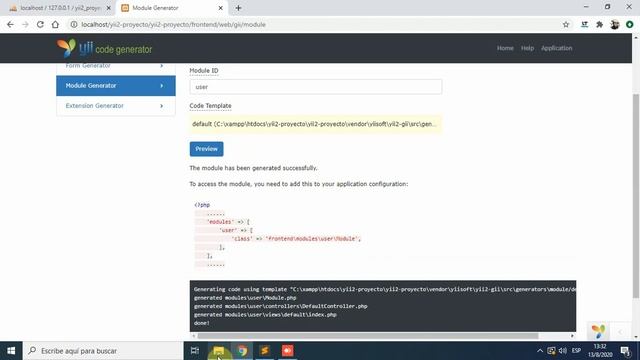Click the address bar URL
The height and width of the screenshot is (360, 640).
coord(173,24)
